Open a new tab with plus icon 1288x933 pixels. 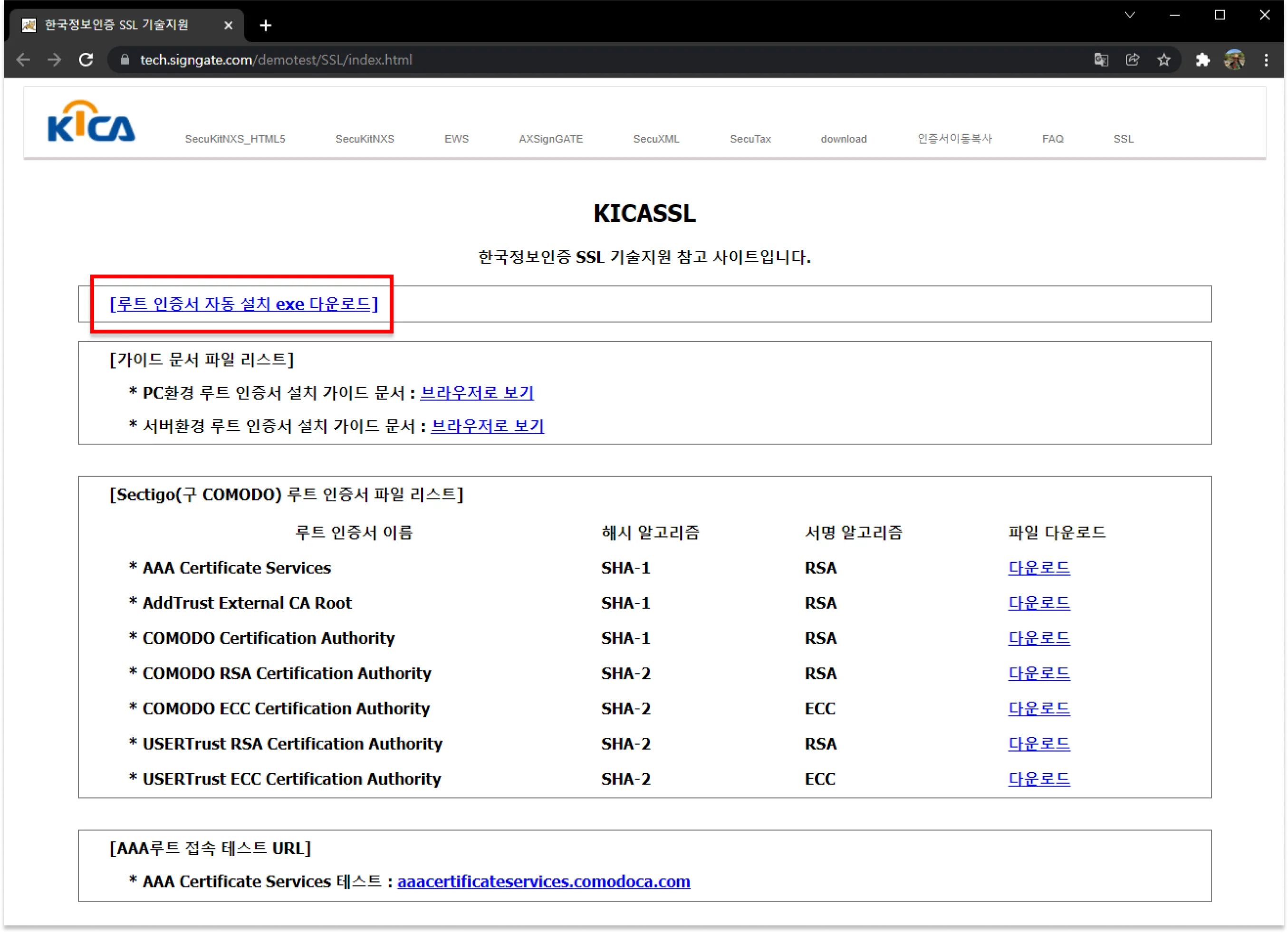tap(265, 26)
